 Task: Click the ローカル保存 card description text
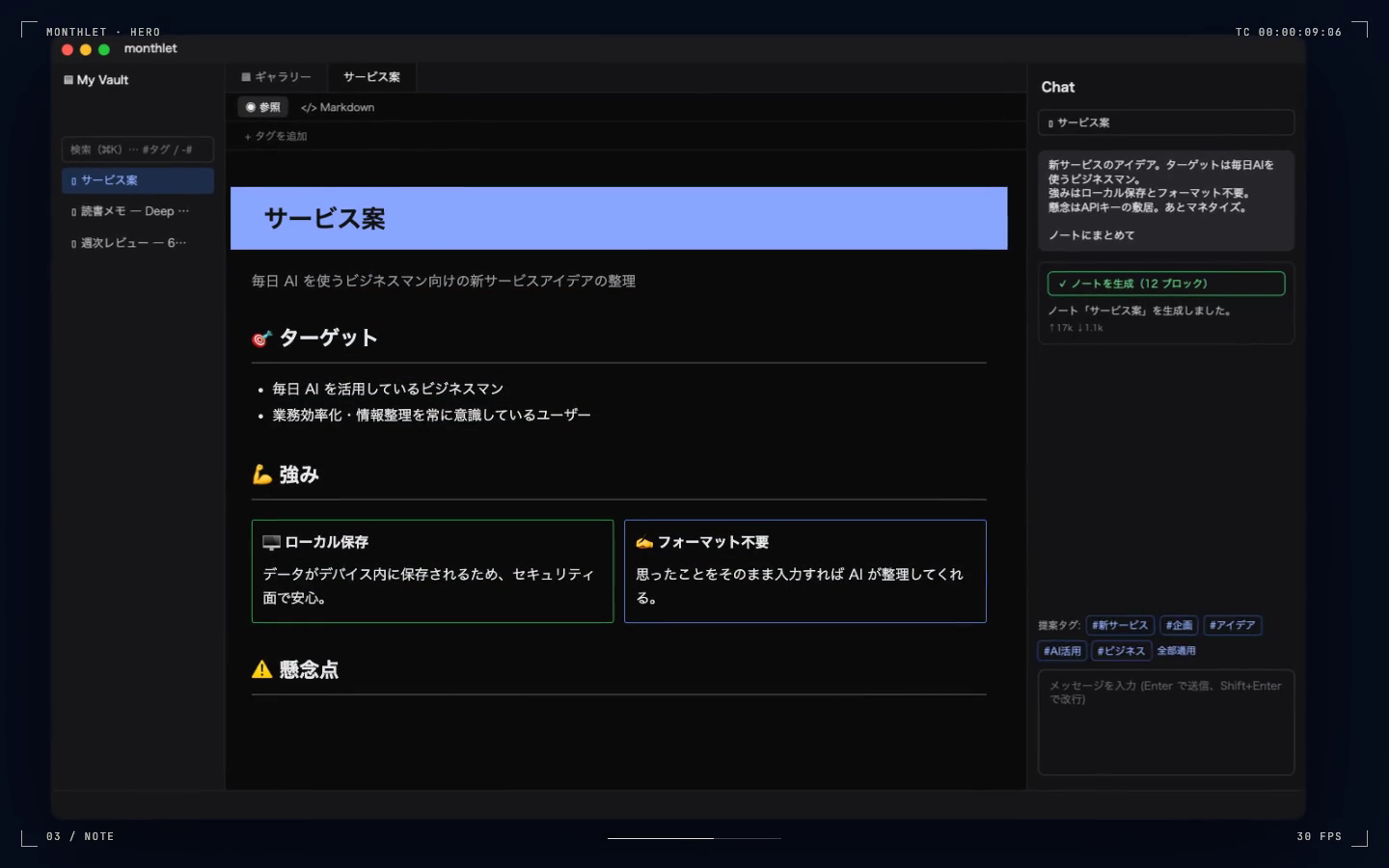coord(428,585)
